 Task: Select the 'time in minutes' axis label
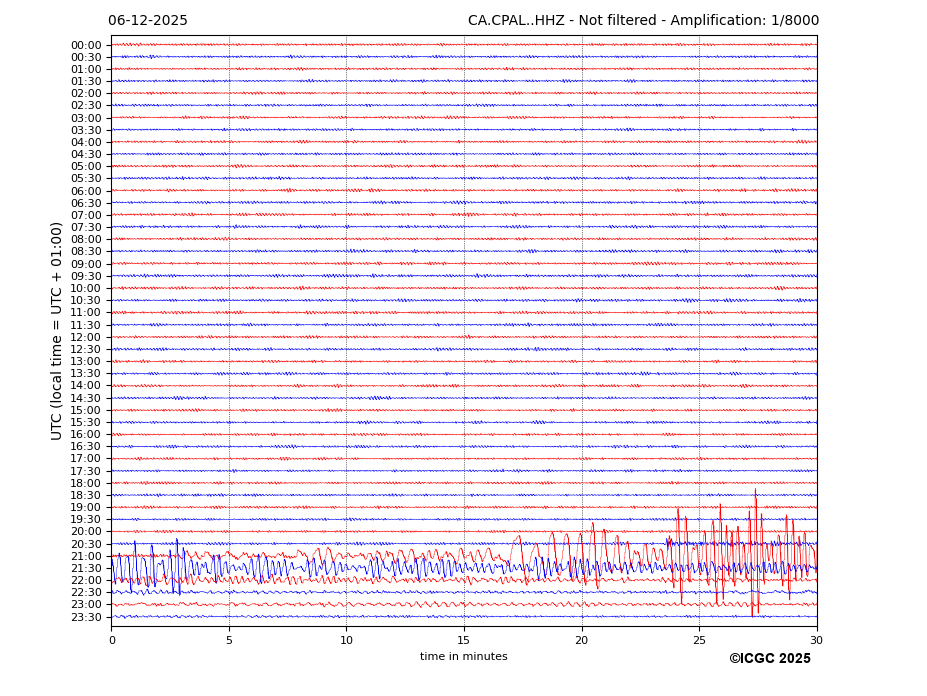point(463,657)
